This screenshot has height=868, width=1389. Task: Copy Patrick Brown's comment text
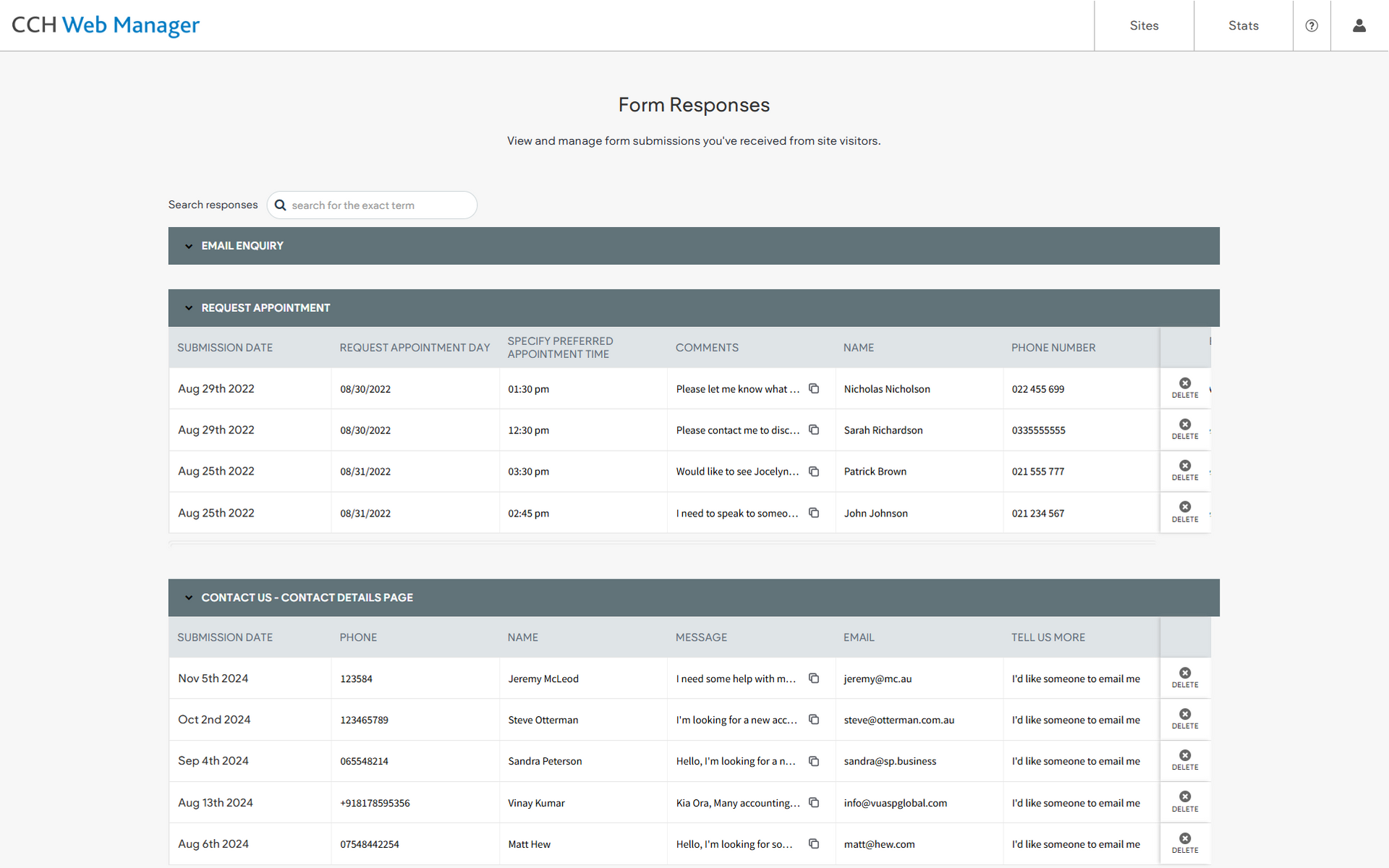click(x=814, y=471)
